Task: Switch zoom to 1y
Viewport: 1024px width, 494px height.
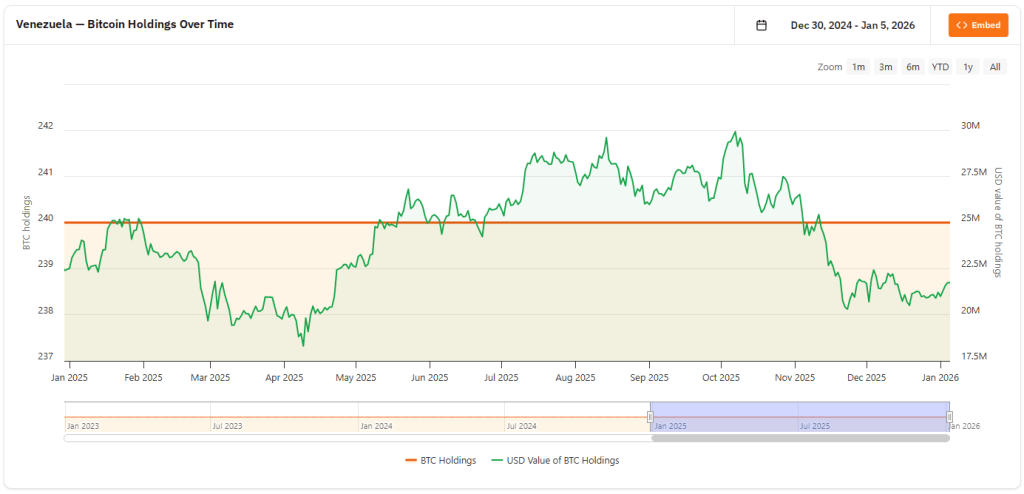Action: click(968, 67)
